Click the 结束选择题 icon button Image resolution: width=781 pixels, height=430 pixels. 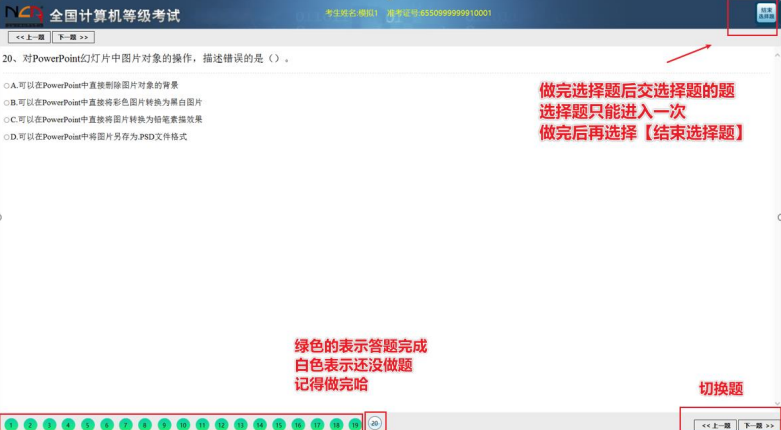pos(766,13)
